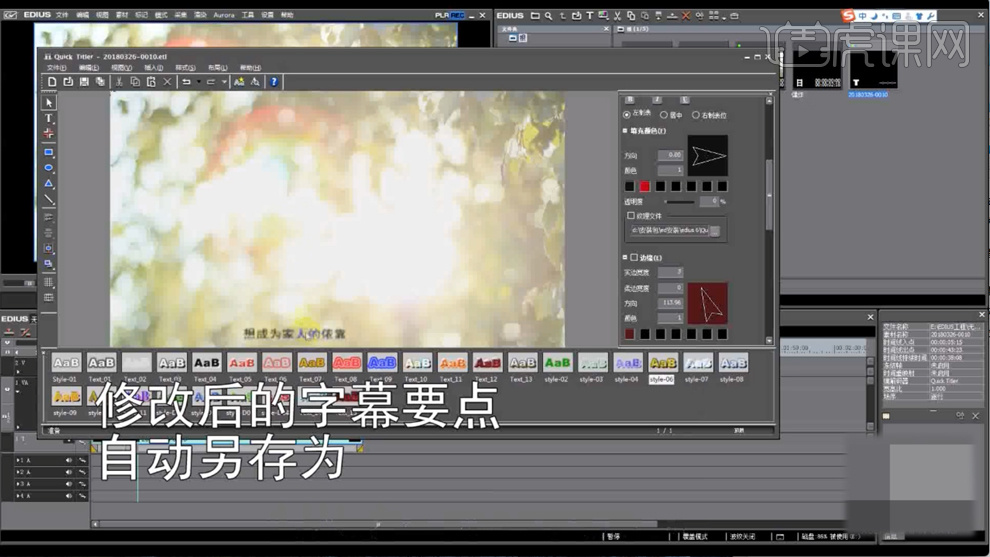Open the Layout (L) menu in Quick Titler
The image size is (990, 557).
pyautogui.click(x=218, y=68)
